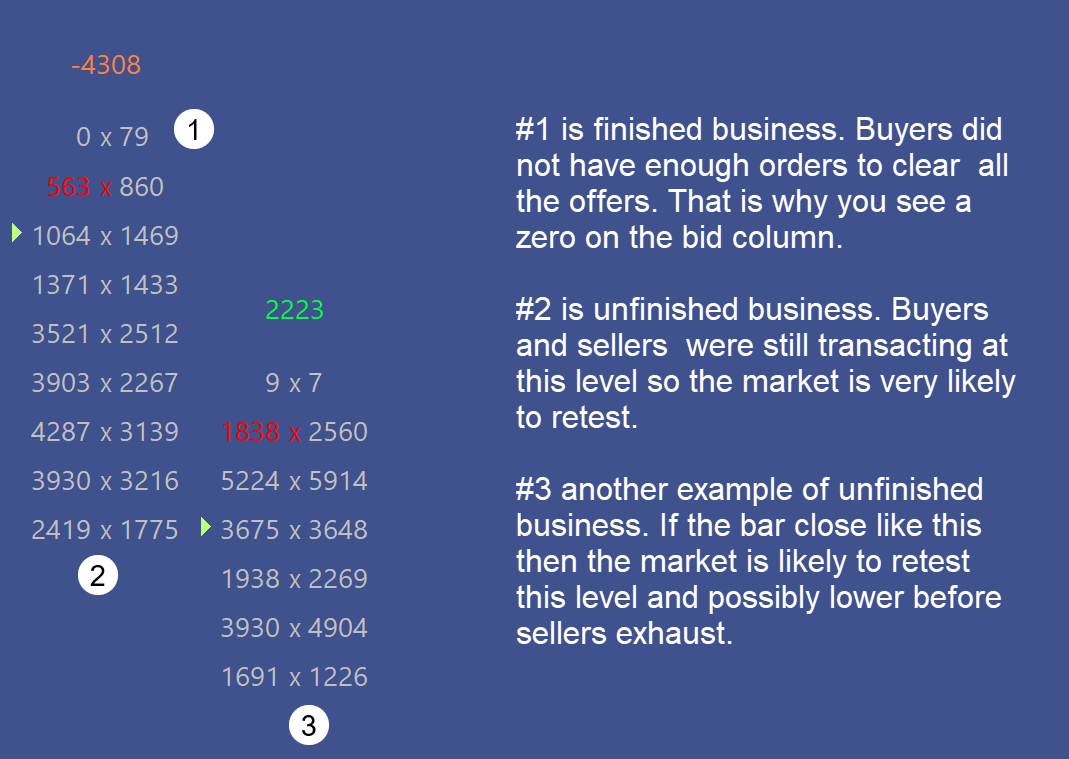Screen dimensions: 1069x759
Task: Select the 3930 x 4904 row
Action: [295, 628]
